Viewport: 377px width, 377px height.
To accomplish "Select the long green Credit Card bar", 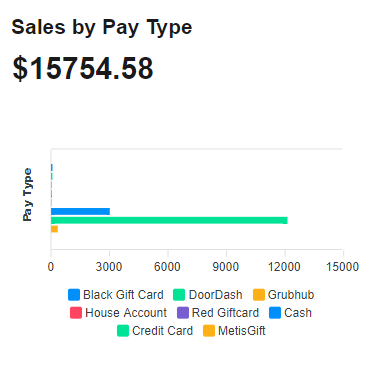I will click(x=169, y=220).
